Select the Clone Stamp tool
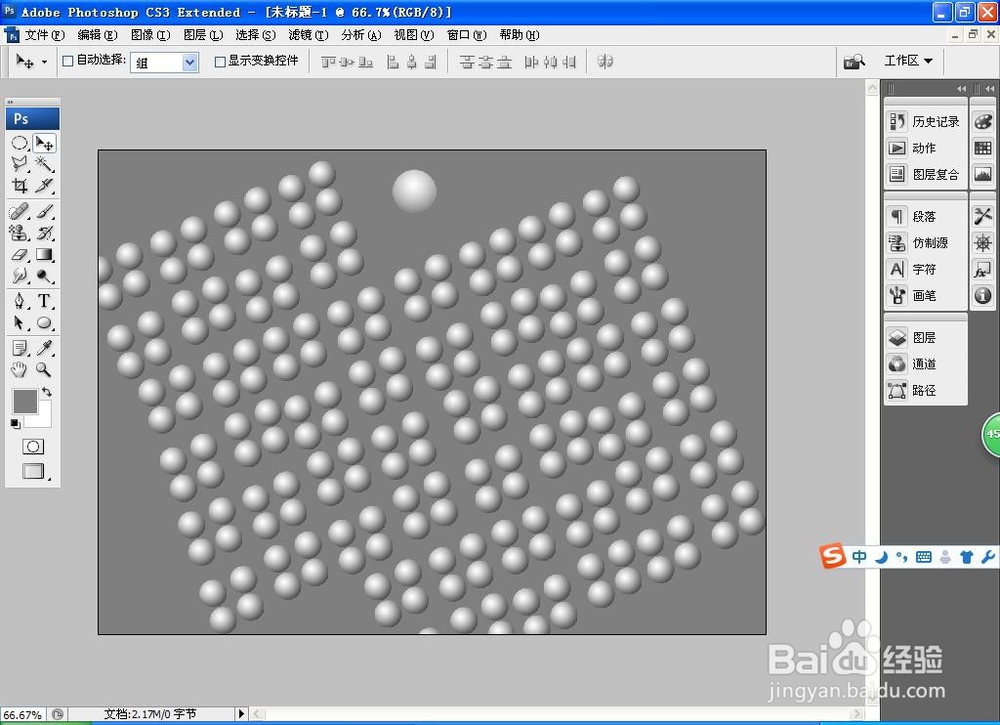This screenshot has height=725, width=1000. click(x=20, y=233)
